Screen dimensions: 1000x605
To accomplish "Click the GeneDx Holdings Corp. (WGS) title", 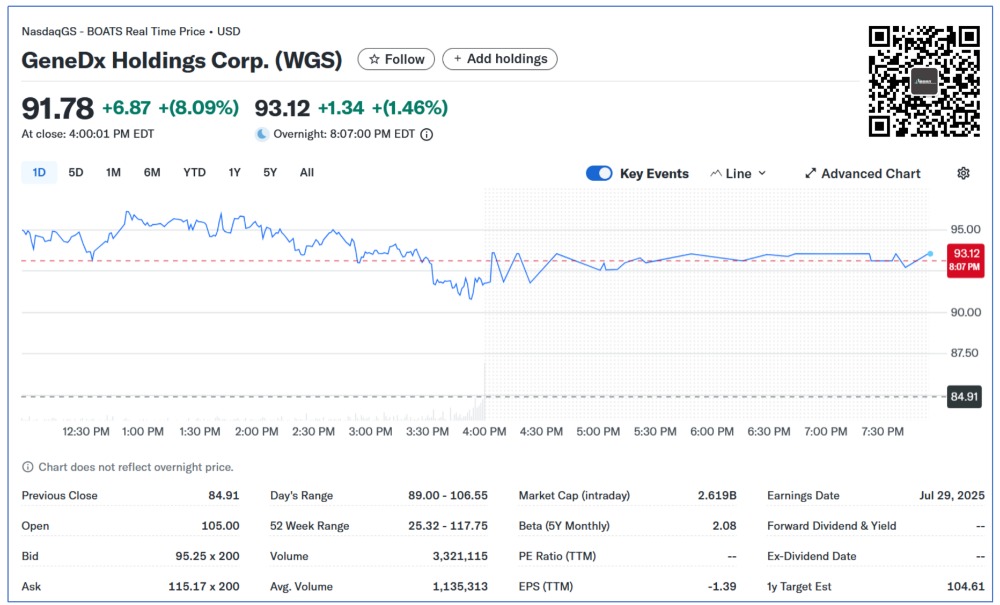I will point(182,61).
